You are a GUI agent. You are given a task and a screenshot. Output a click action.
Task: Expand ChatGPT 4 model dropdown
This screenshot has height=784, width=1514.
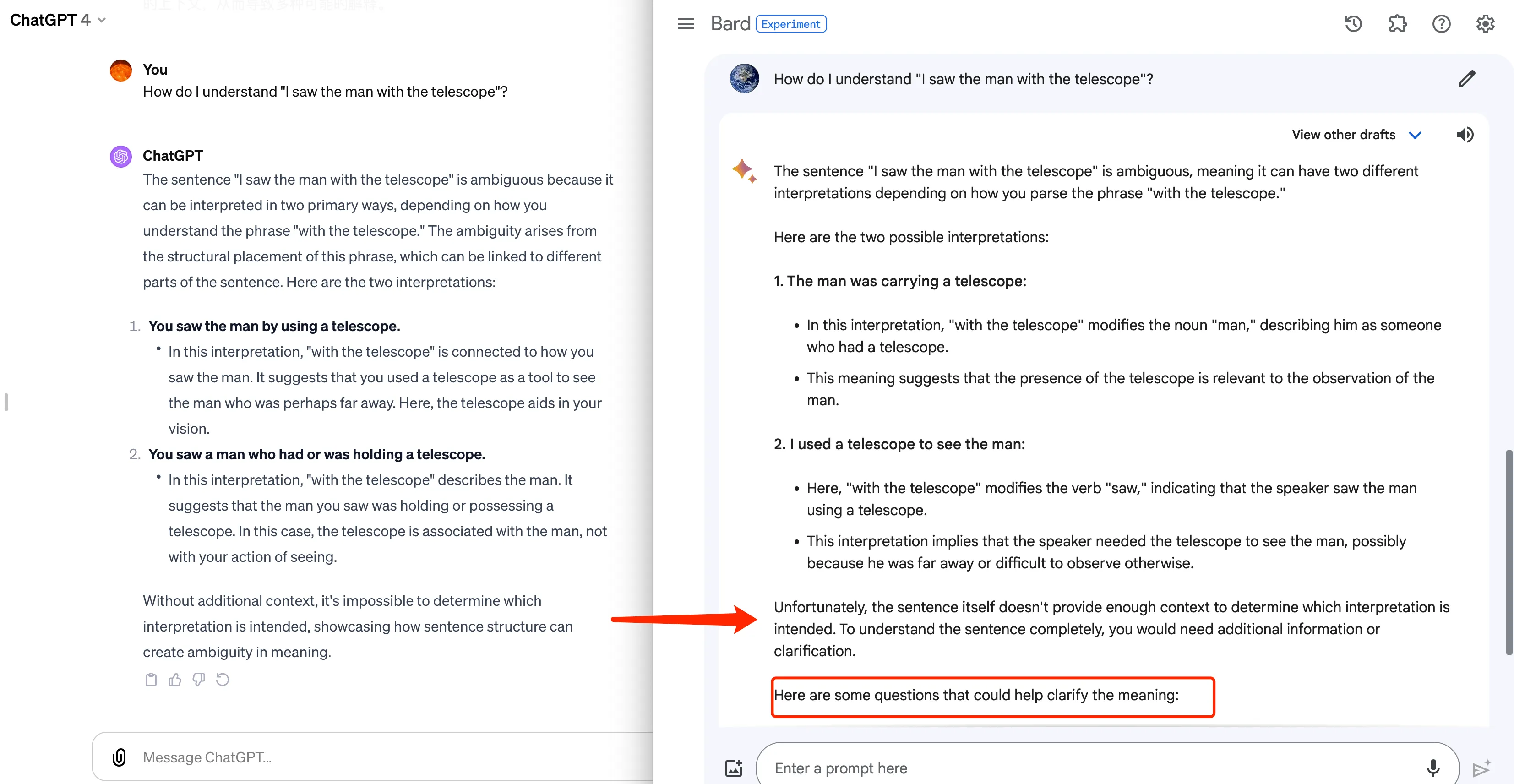58,20
